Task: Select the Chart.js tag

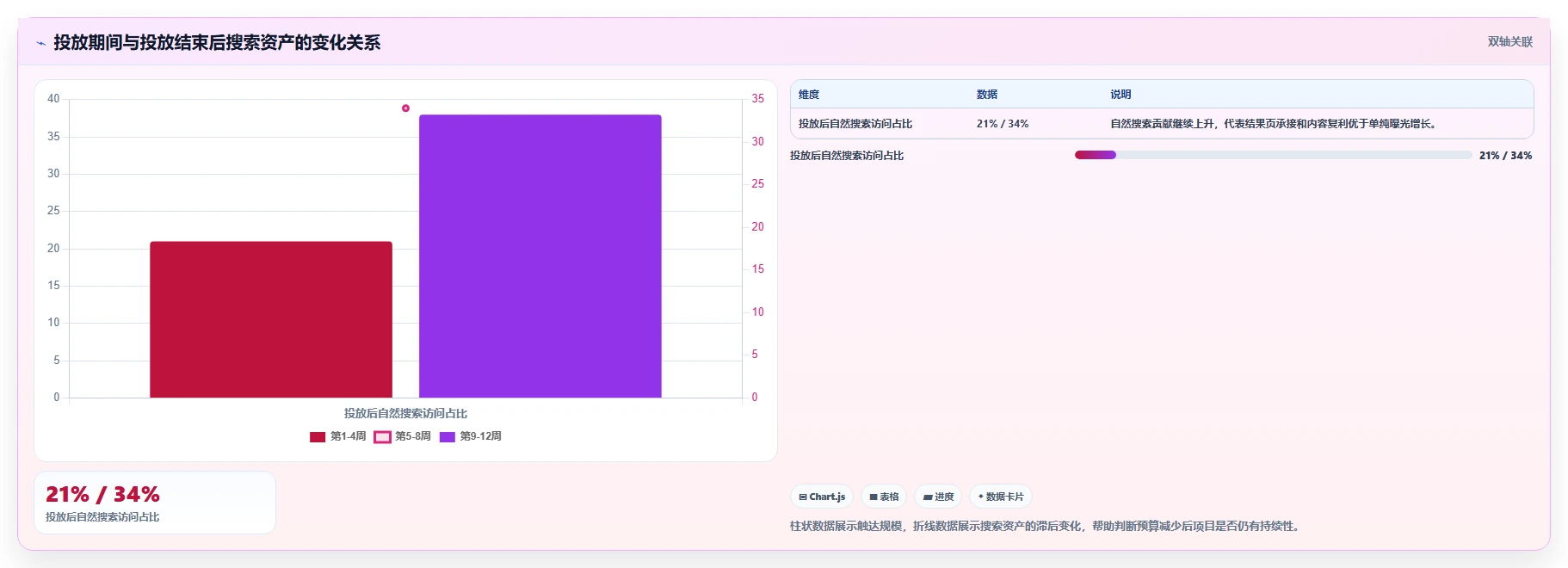Action: pos(822,497)
